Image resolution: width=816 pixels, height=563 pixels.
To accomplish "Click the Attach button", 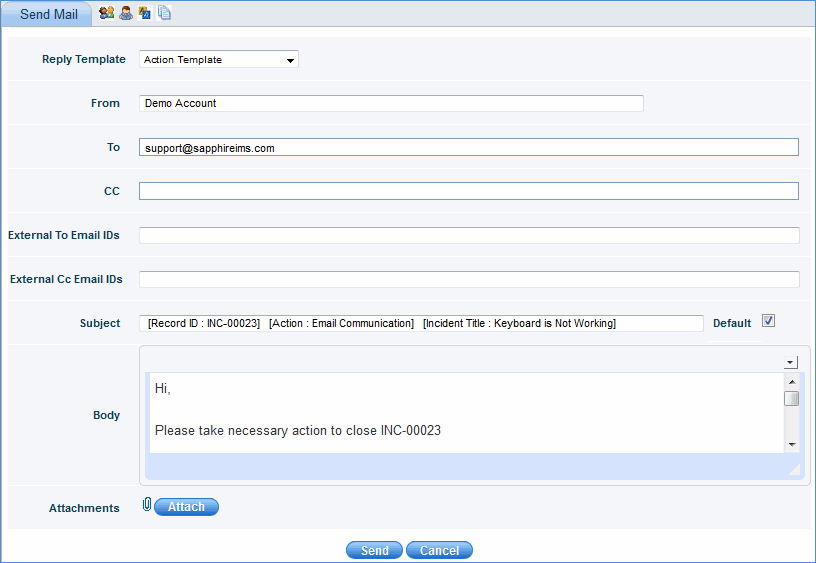I will pyautogui.click(x=186, y=507).
